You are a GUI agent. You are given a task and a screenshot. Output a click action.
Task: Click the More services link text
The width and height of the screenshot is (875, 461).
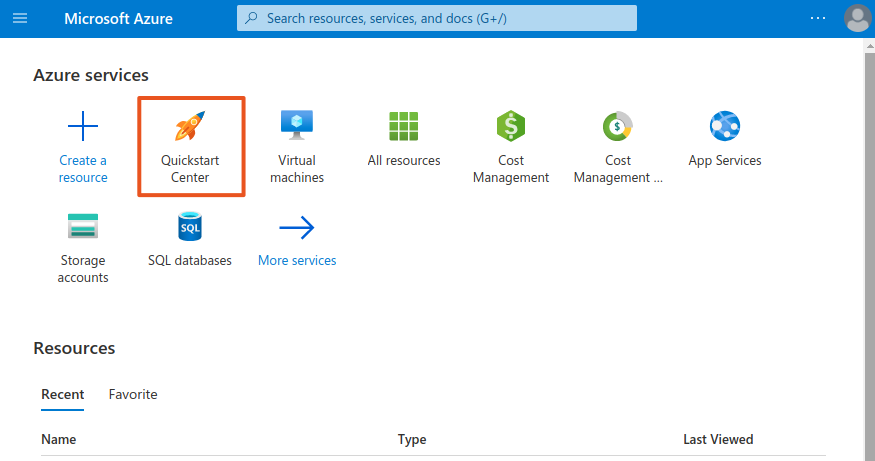297,261
